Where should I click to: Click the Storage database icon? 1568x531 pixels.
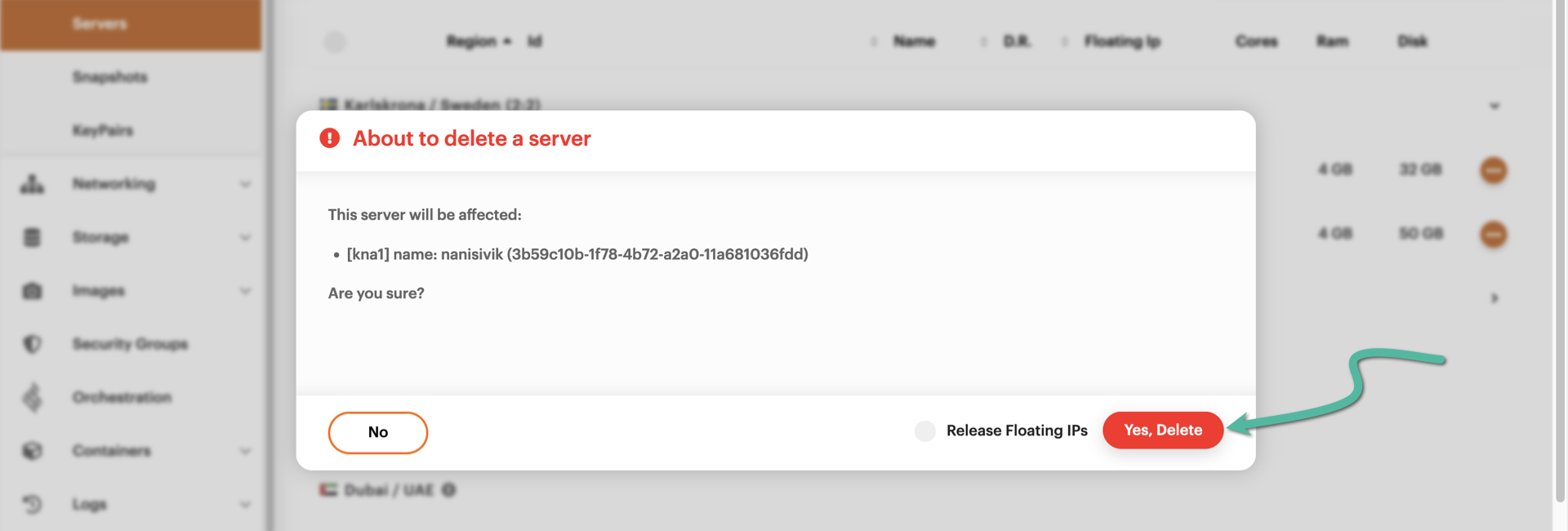click(x=32, y=238)
